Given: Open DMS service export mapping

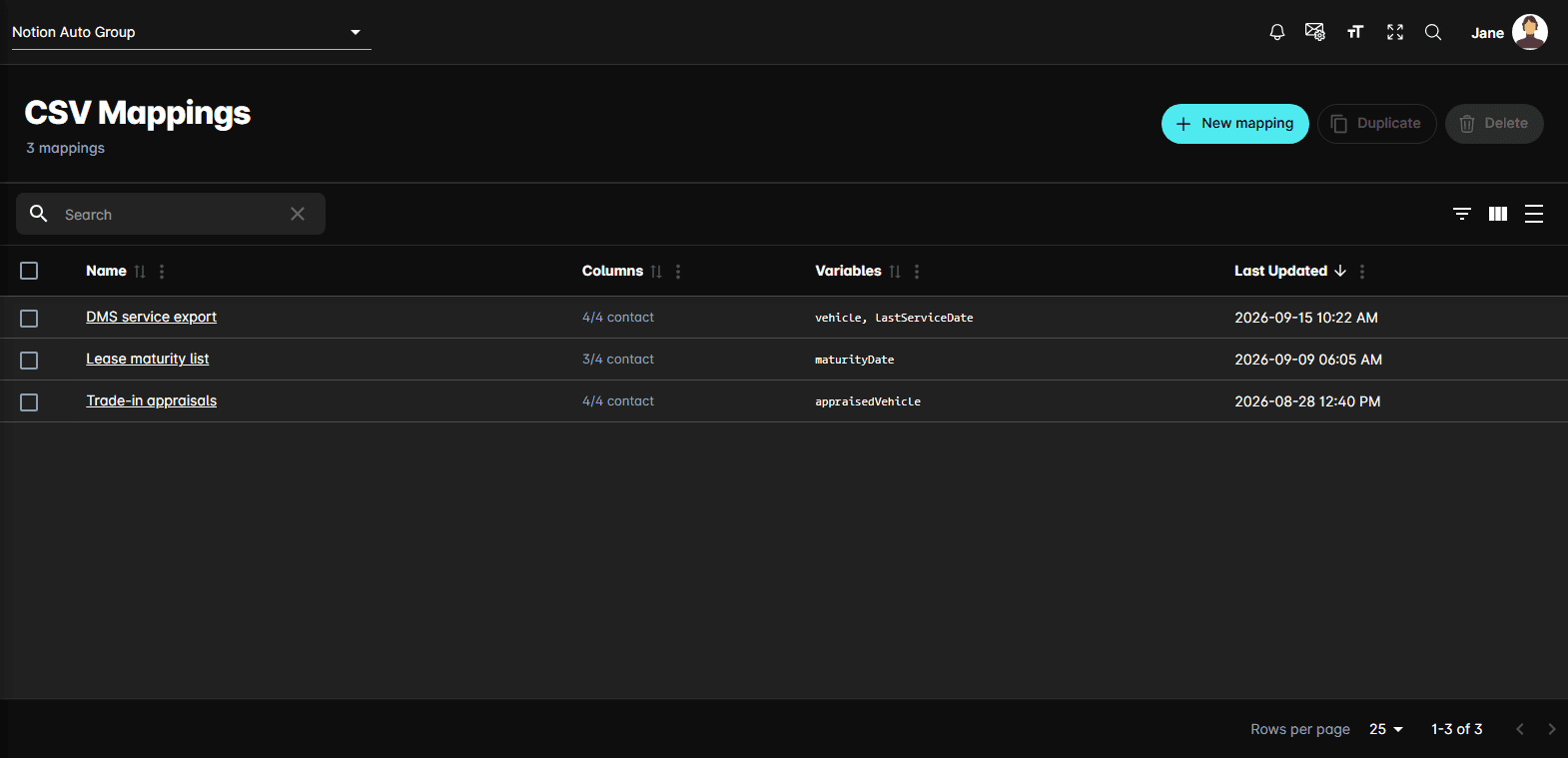Looking at the screenshot, I should 151,317.
